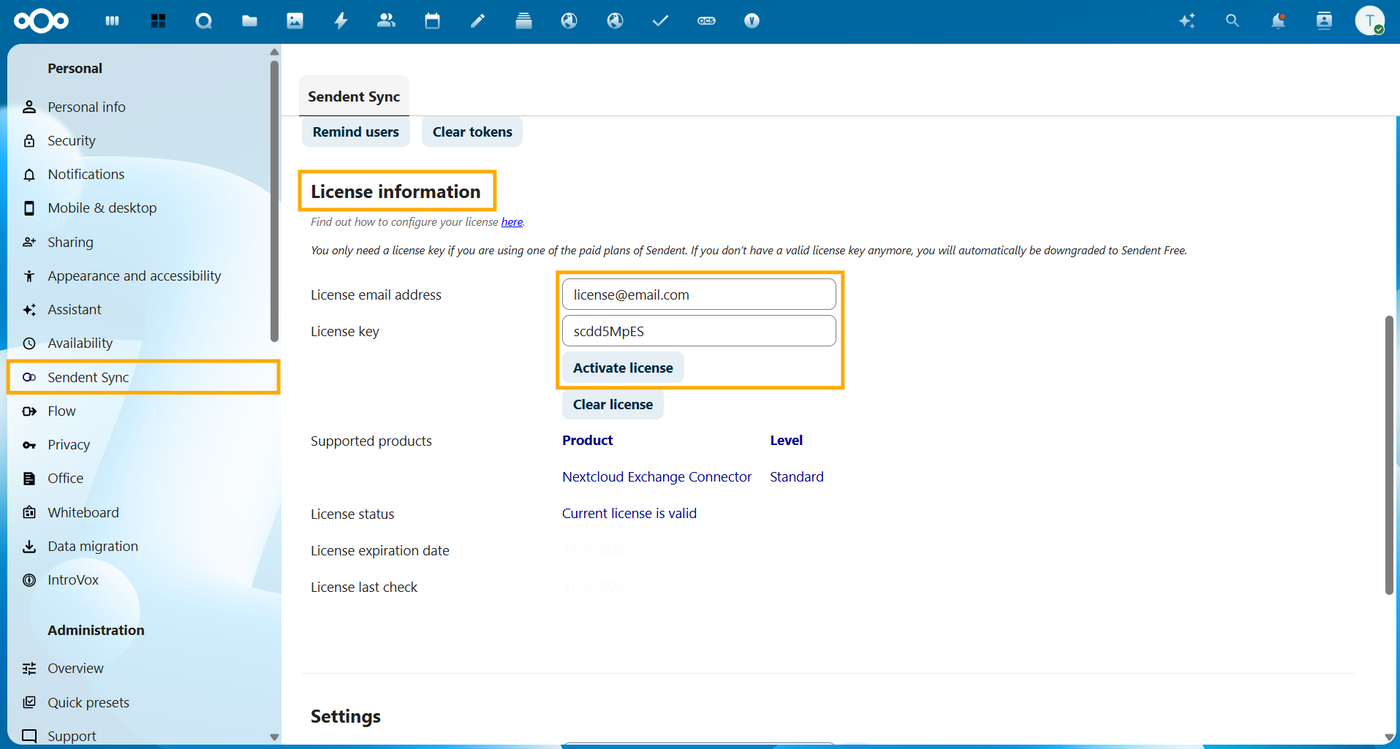Click into the License key field

[699, 331]
